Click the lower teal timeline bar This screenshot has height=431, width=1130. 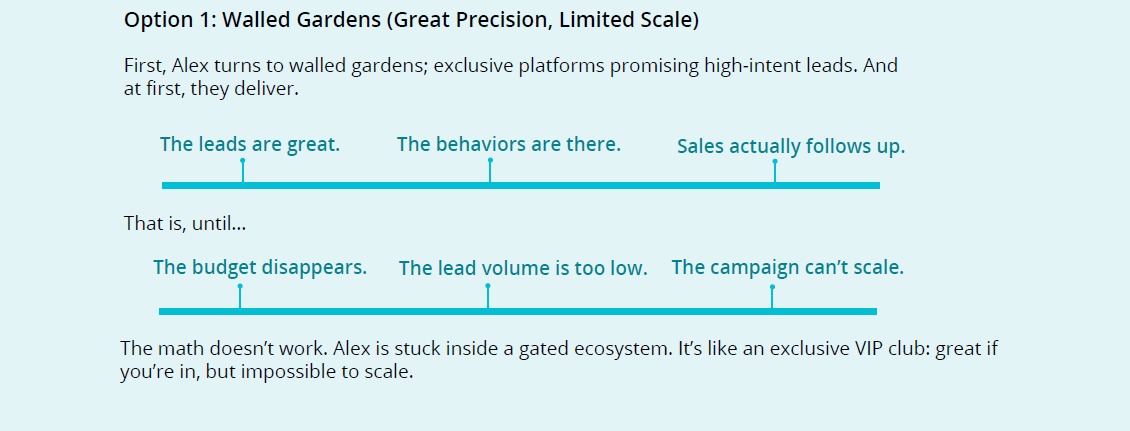pyautogui.click(x=517, y=311)
